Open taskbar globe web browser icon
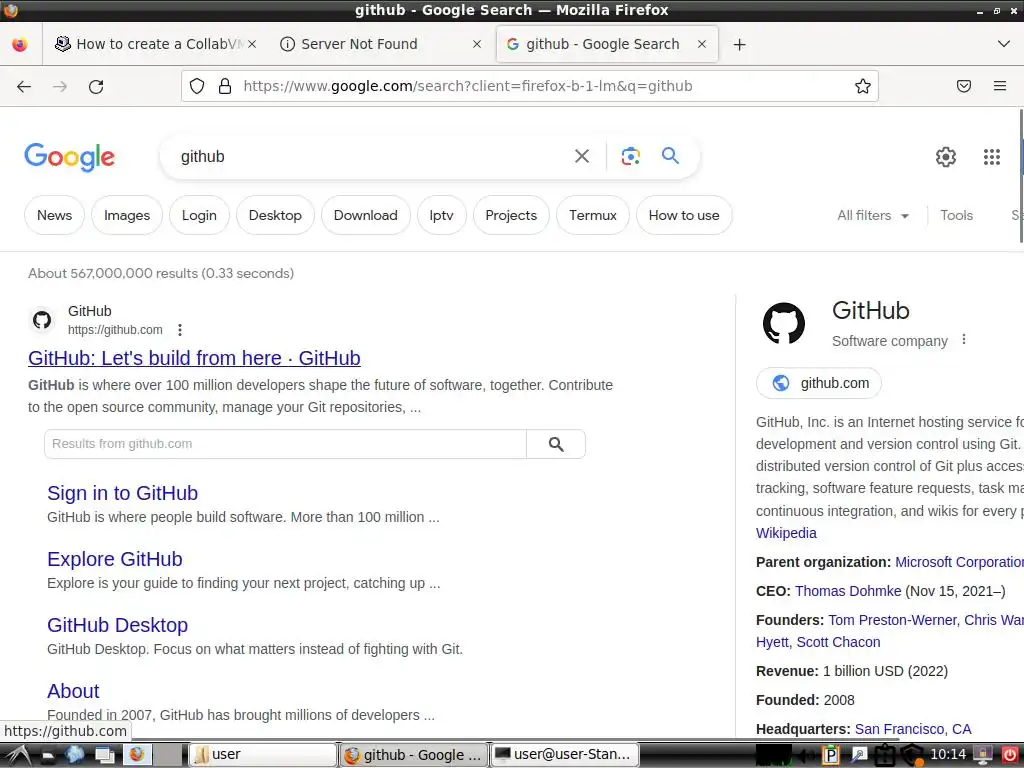Viewport: 1024px width, 768px height. tap(74, 755)
